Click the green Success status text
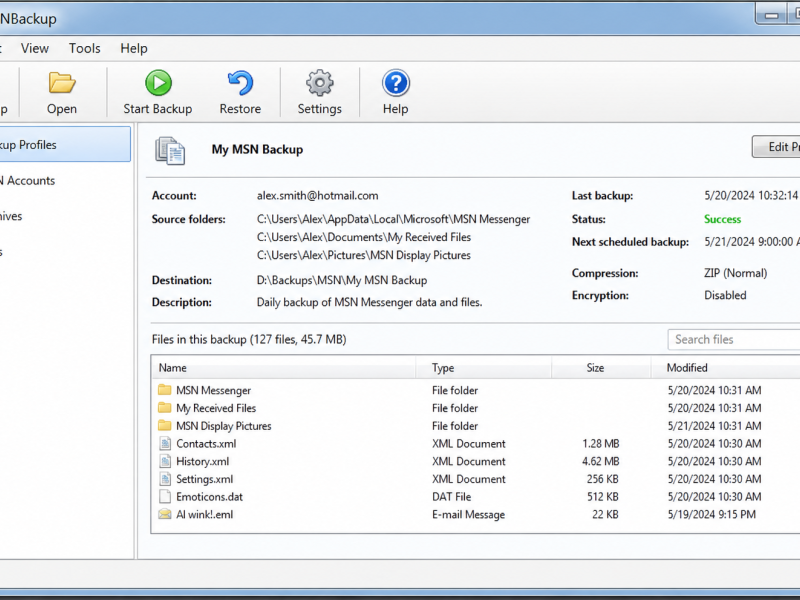The image size is (800, 600). 722,219
